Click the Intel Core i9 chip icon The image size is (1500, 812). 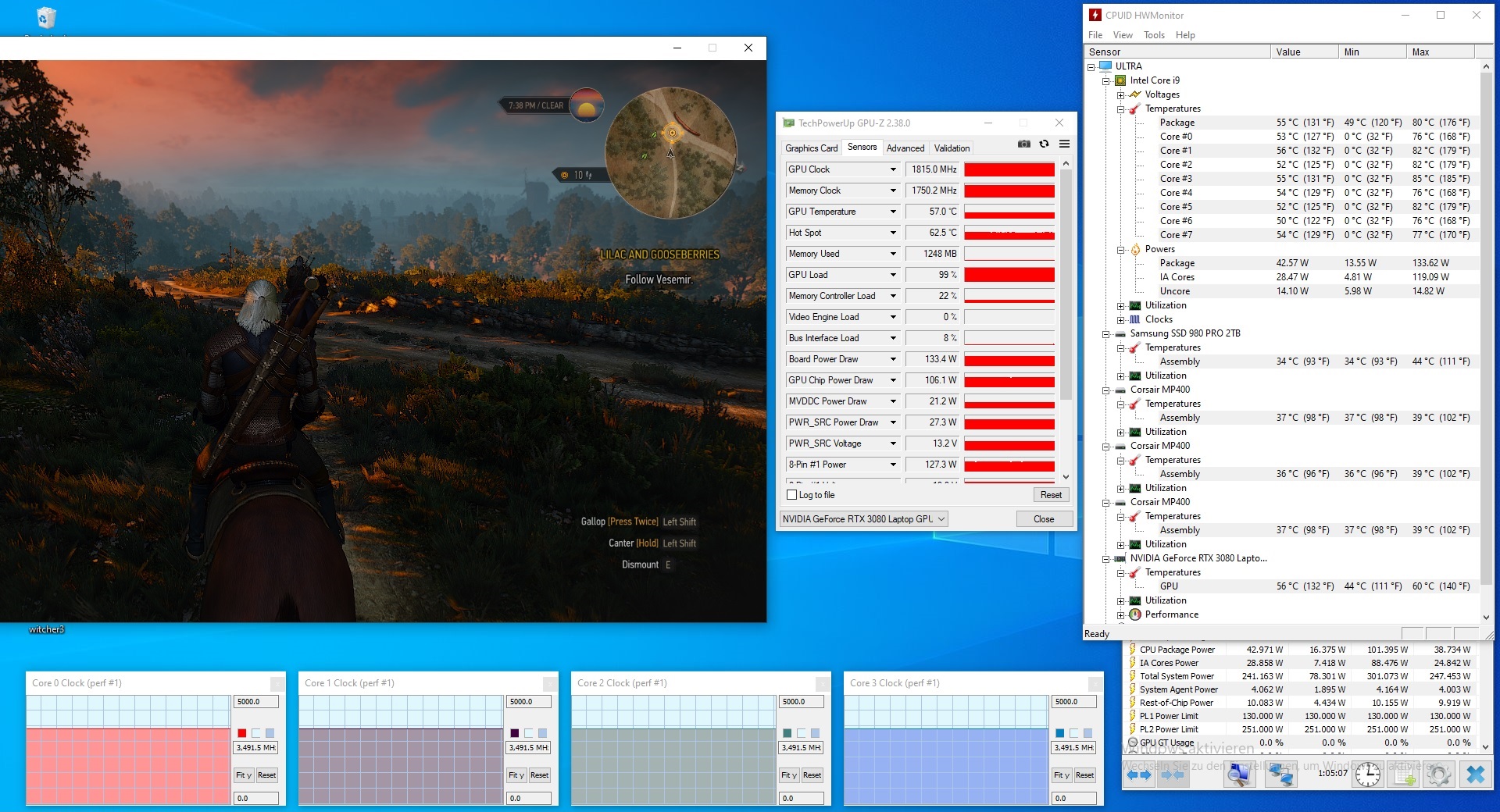click(x=1120, y=80)
